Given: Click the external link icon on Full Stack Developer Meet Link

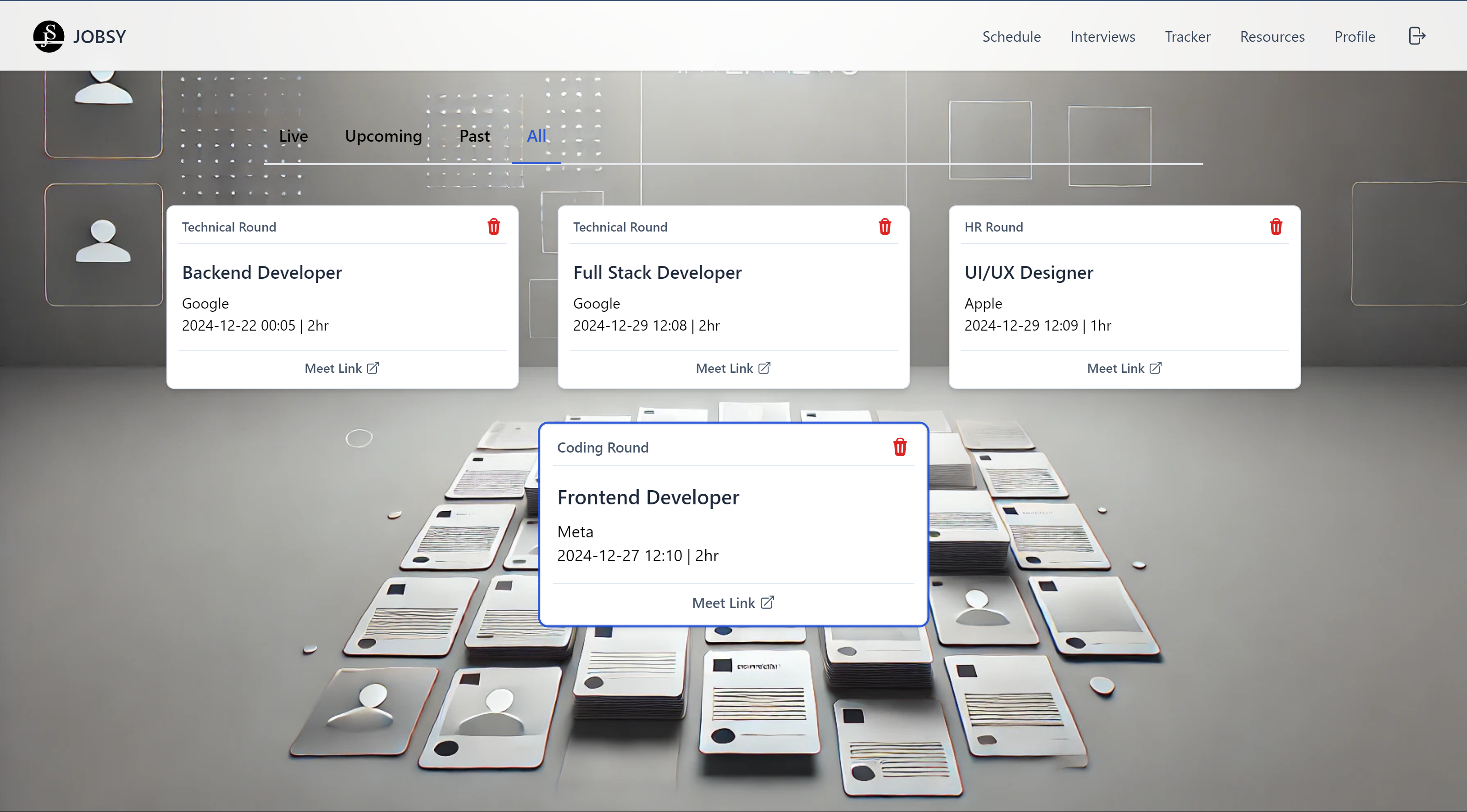Looking at the screenshot, I should (764, 367).
